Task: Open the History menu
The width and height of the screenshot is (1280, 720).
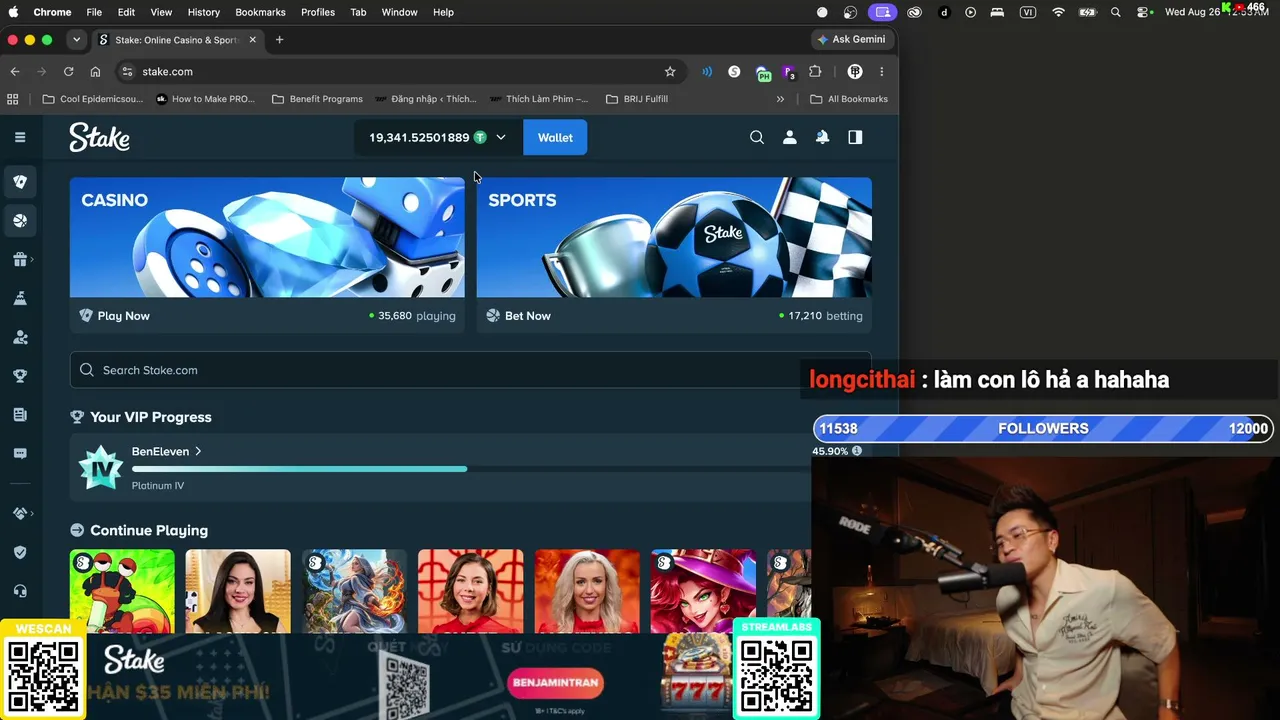Action: pos(203,12)
